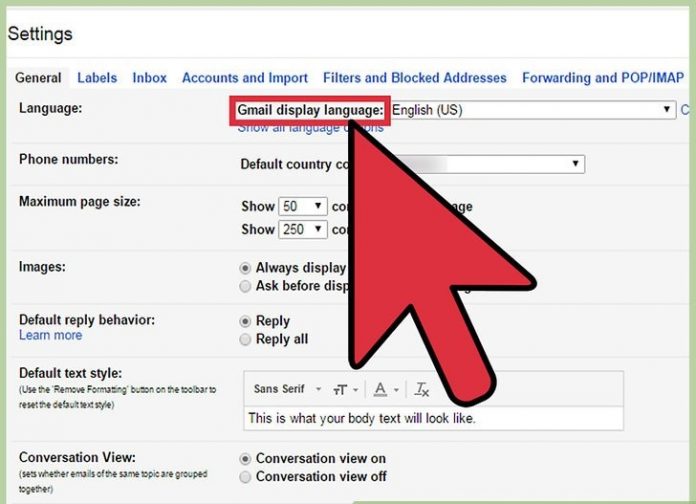Image resolution: width=696 pixels, height=504 pixels.
Task: Select the Reply radio button
Action: [246, 321]
